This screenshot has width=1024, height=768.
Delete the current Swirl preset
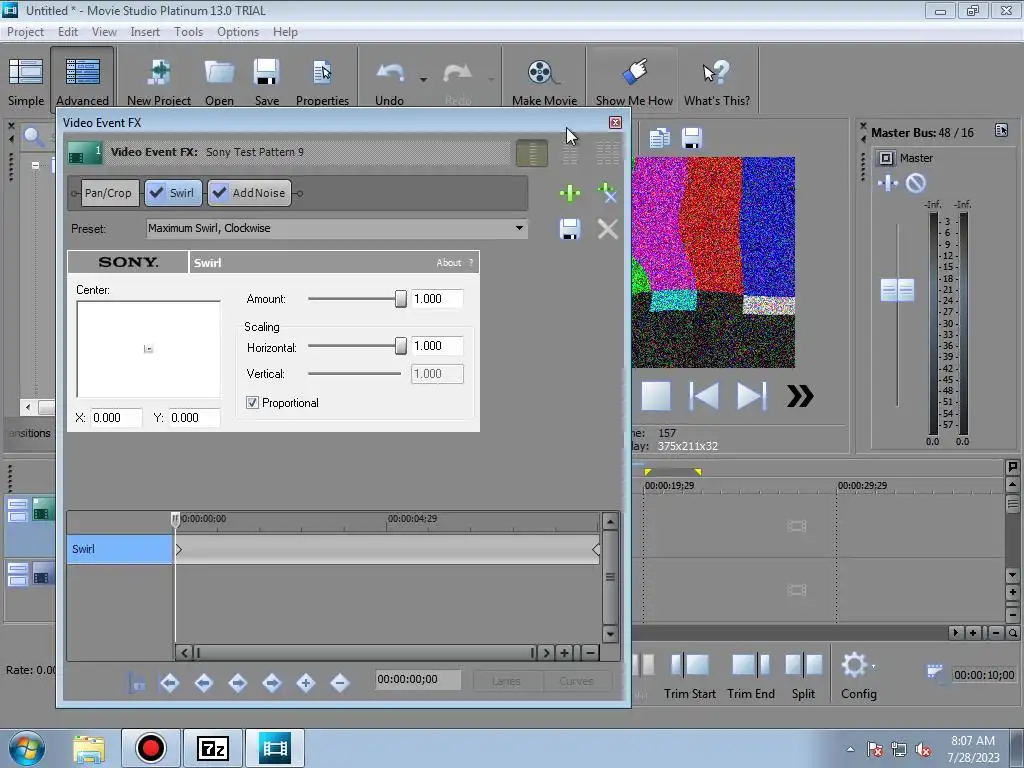pos(607,229)
